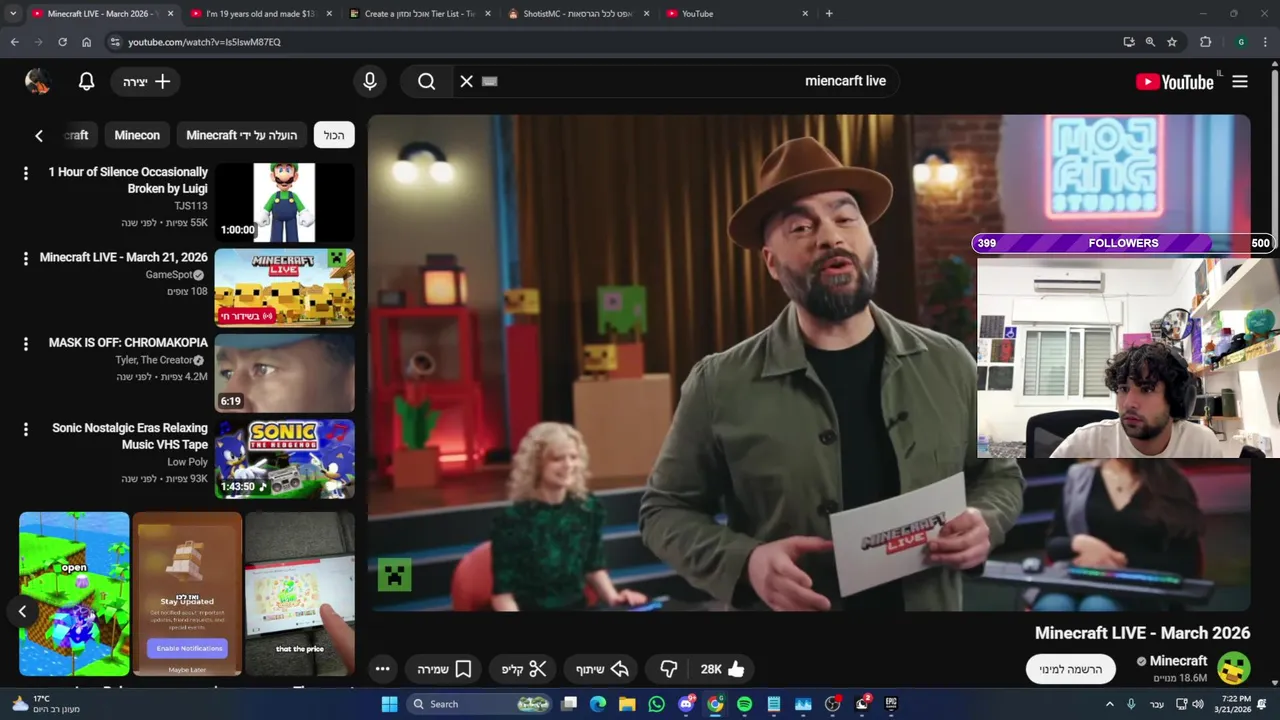Screen dimensions: 1280x720
Task: Switch to the ShotistMC tab
Action: (577, 14)
